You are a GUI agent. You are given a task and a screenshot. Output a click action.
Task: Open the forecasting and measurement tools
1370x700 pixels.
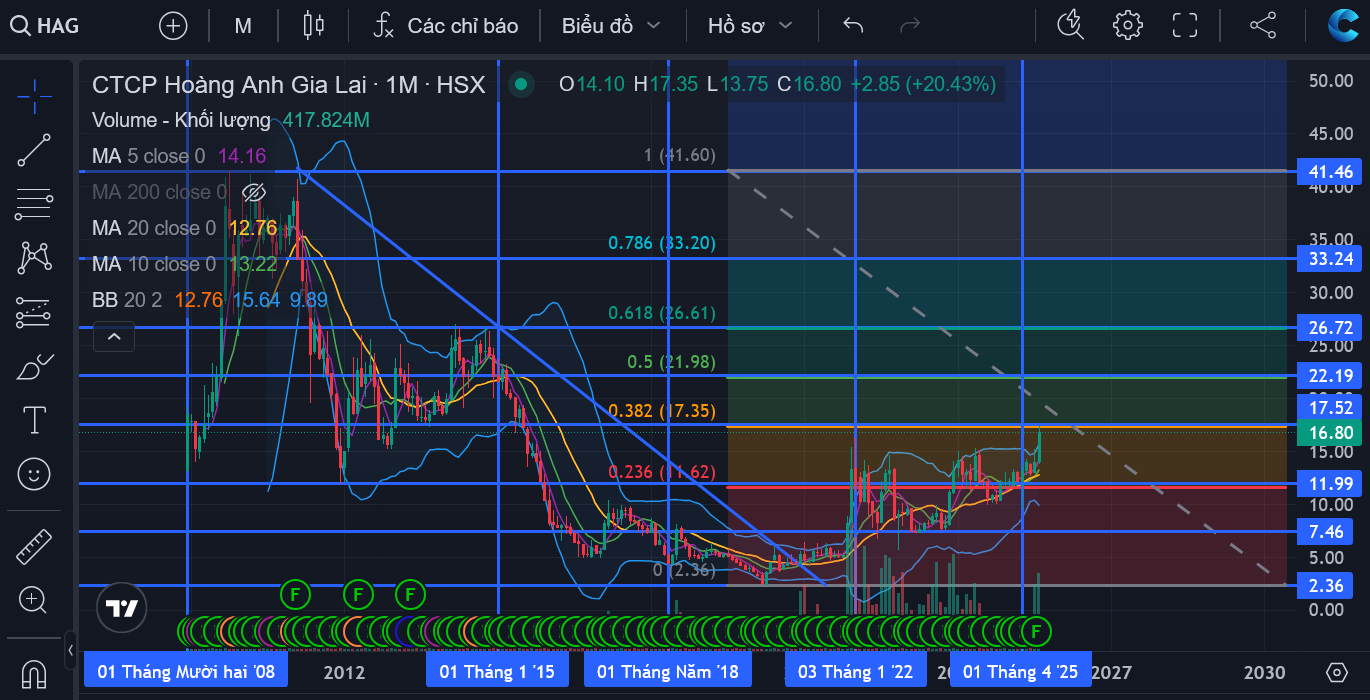(x=34, y=312)
